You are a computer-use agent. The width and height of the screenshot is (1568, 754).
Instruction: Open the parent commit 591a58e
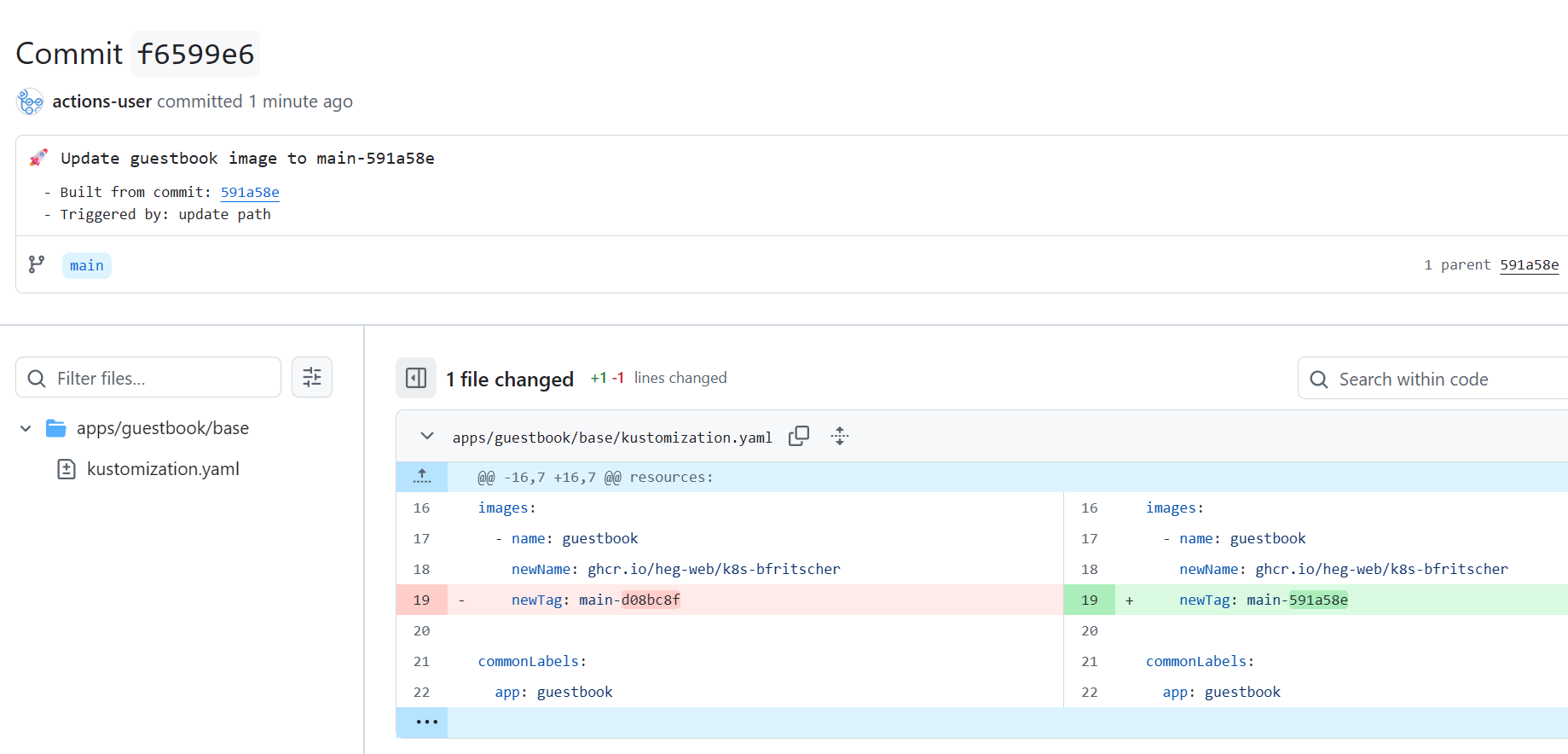[1529, 265]
